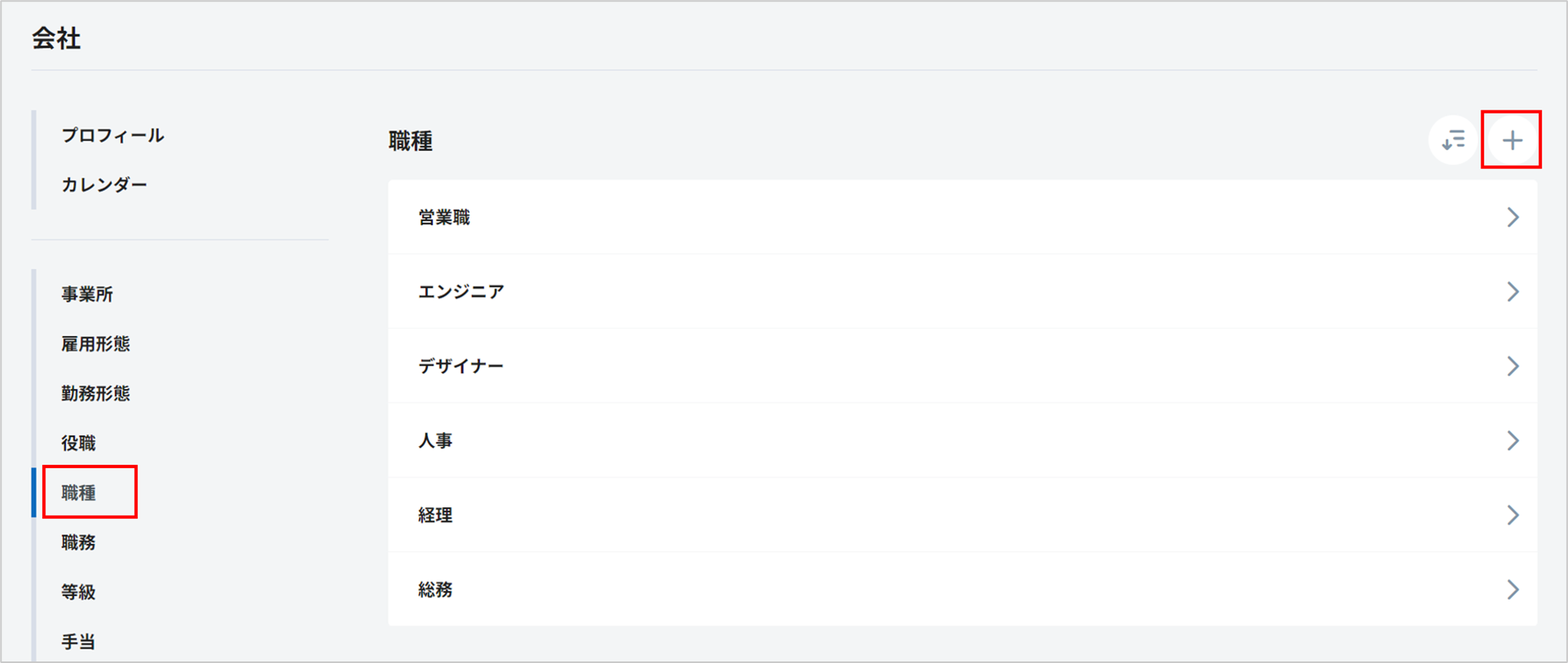This screenshot has height=663, width=1568.
Task: Open the 総務 row arrow
Action: click(x=1512, y=589)
